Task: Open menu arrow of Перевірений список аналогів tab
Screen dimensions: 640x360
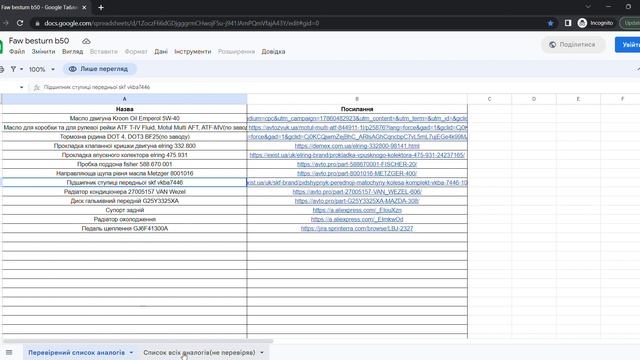Action: pyautogui.click(x=131, y=352)
